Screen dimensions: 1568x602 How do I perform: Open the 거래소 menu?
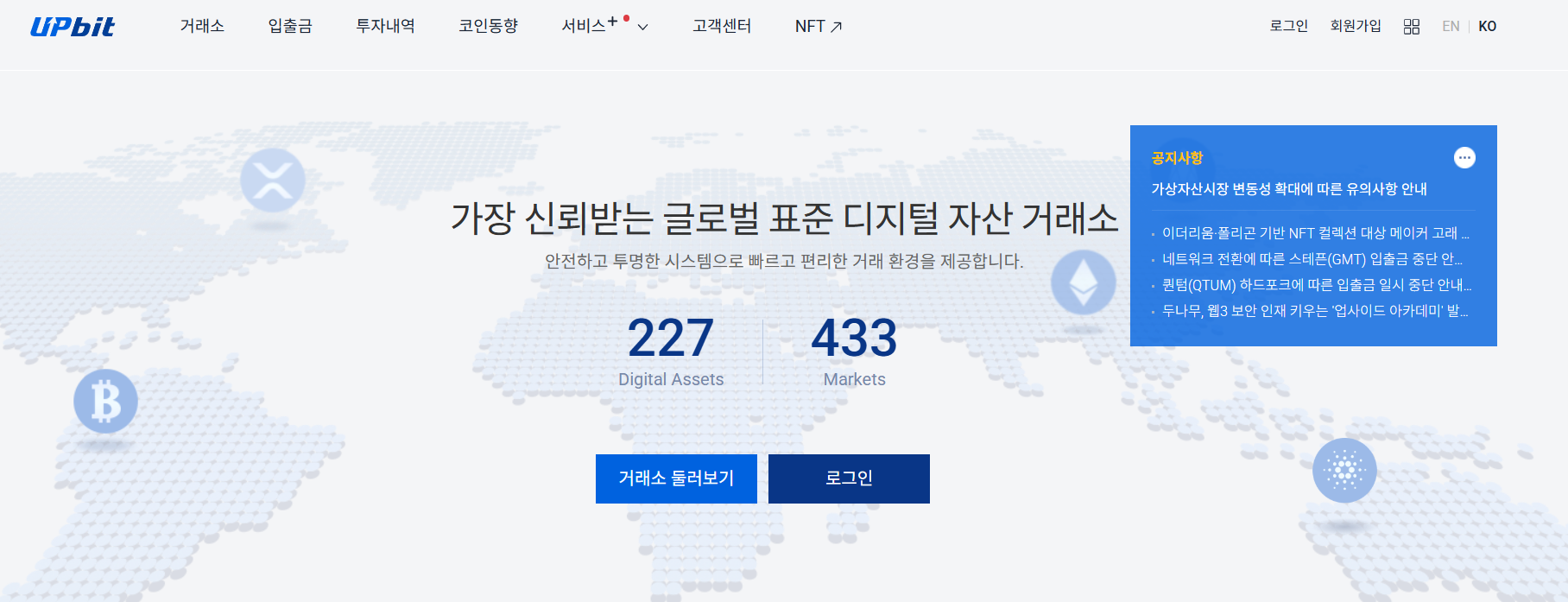pyautogui.click(x=202, y=27)
